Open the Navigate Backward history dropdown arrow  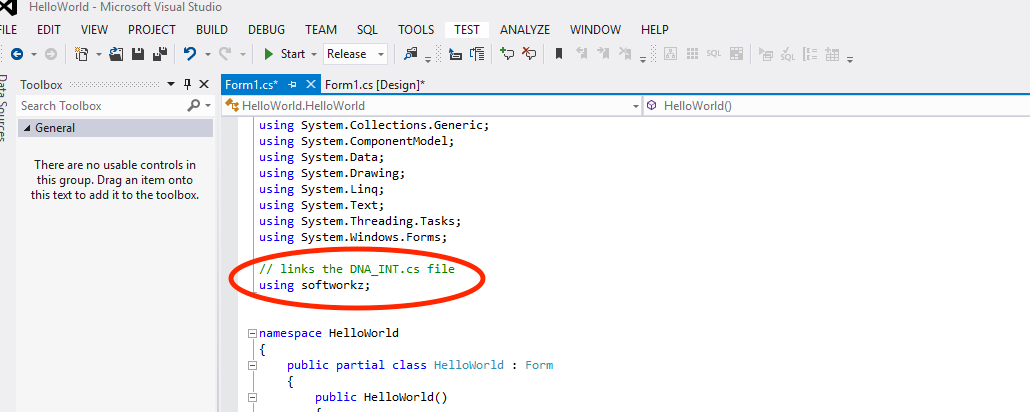point(34,55)
